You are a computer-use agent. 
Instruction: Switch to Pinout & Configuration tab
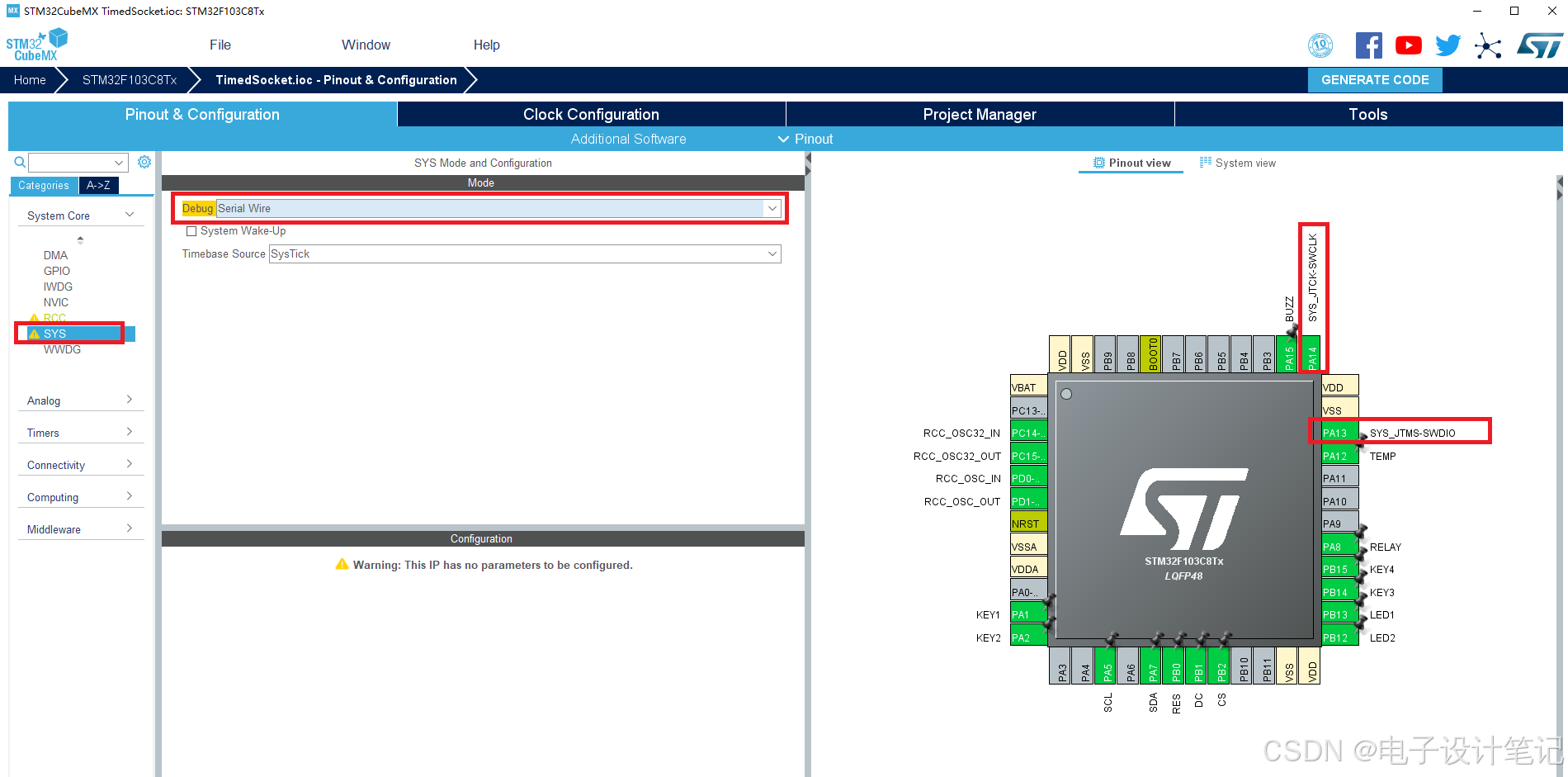point(202,114)
